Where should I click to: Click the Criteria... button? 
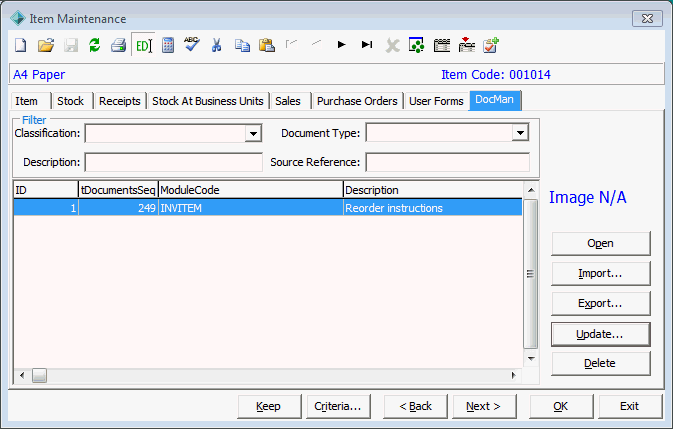[x=338, y=406]
